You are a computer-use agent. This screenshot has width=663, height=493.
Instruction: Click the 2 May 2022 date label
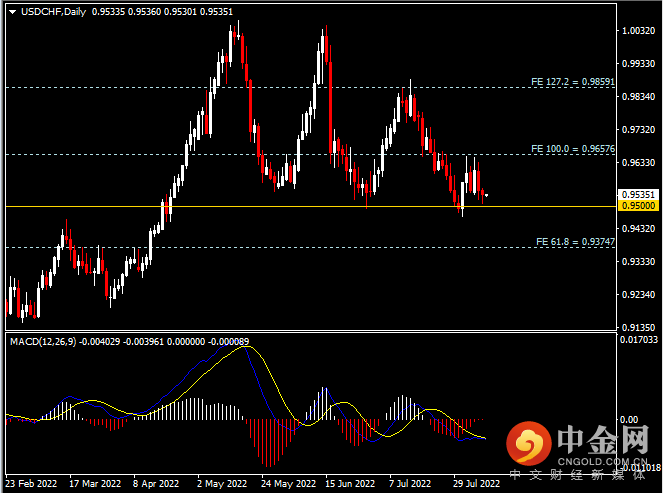click(x=222, y=483)
